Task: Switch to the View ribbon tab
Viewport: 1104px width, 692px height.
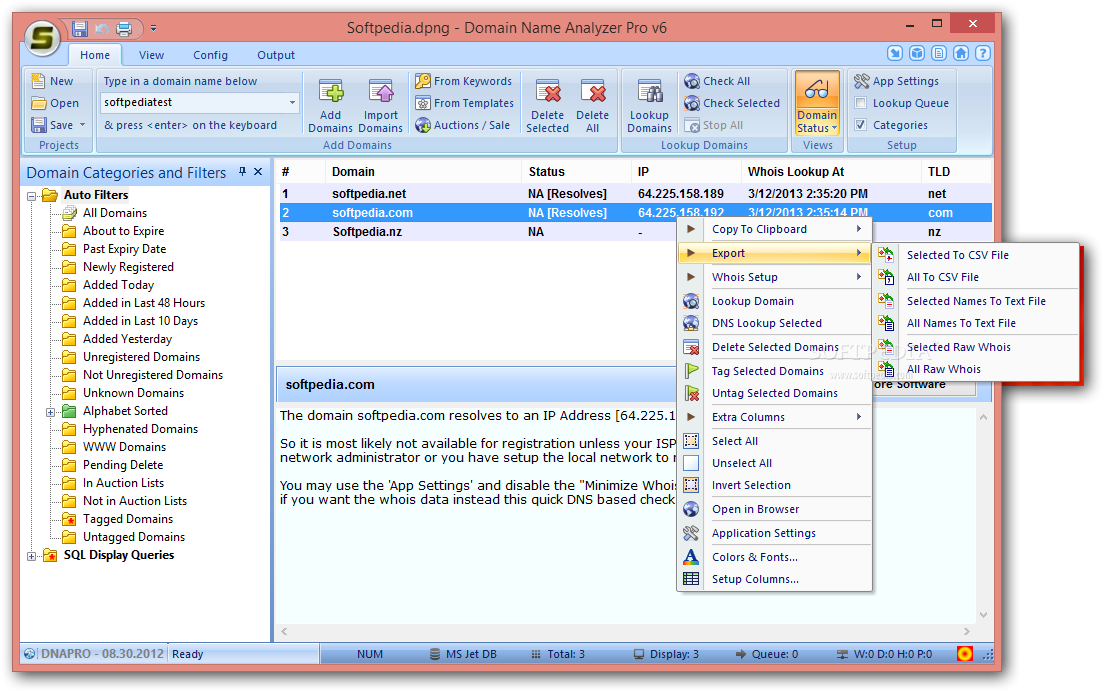Action: [x=151, y=55]
